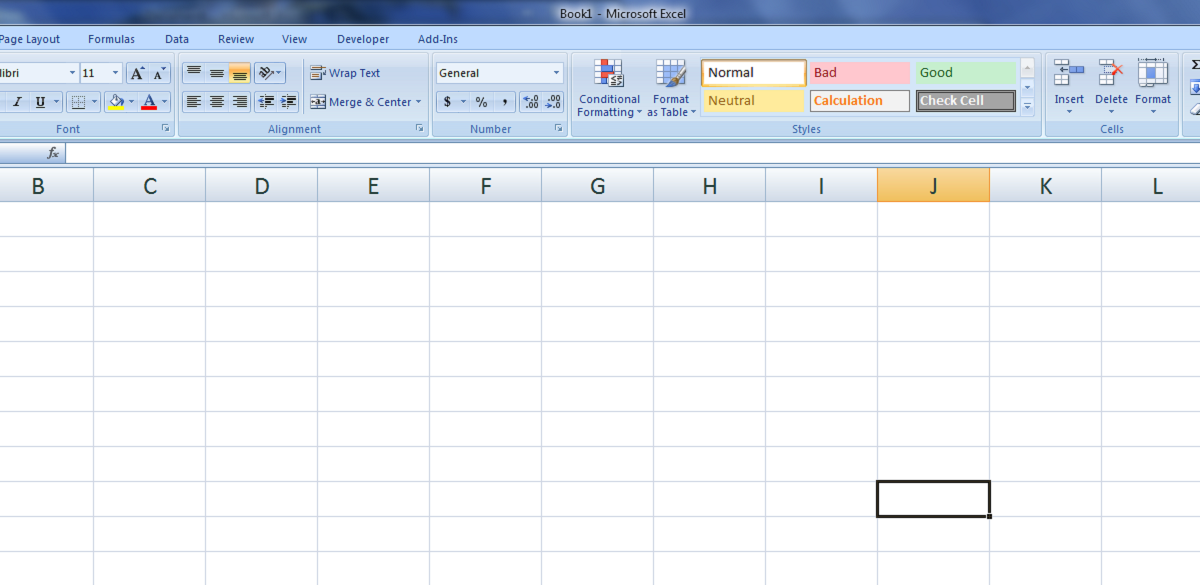The image size is (1200, 585).
Task: Increase decimal places
Action: pyautogui.click(x=531, y=102)
